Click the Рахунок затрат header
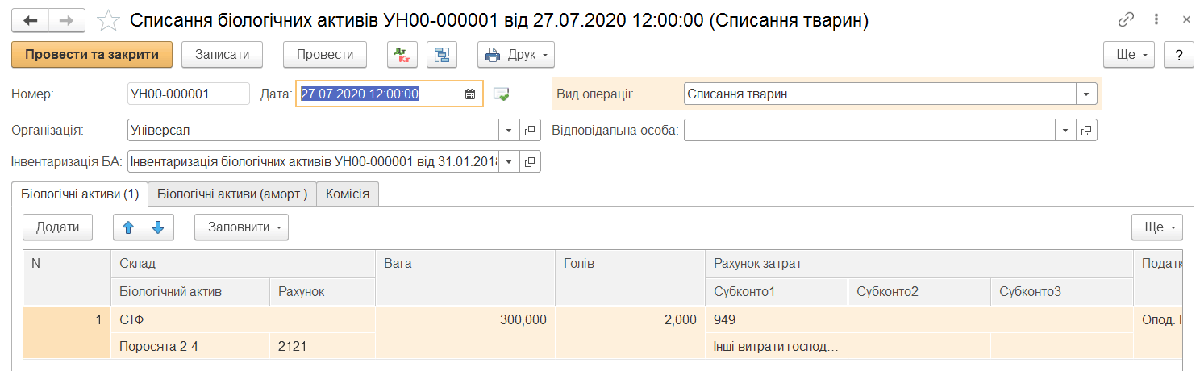The width and height of the screenshot is (1200, 371). pos(920,264)
